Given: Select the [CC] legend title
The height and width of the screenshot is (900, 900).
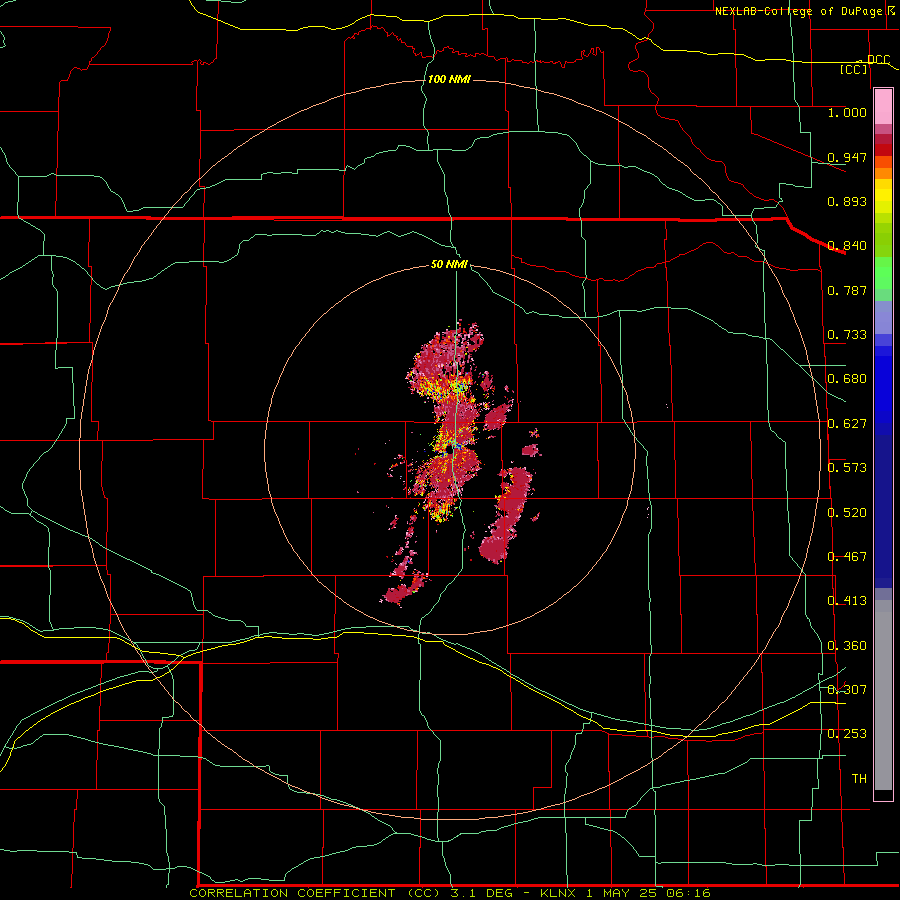Looking at the screenshot, I should (x=854, y=69).
